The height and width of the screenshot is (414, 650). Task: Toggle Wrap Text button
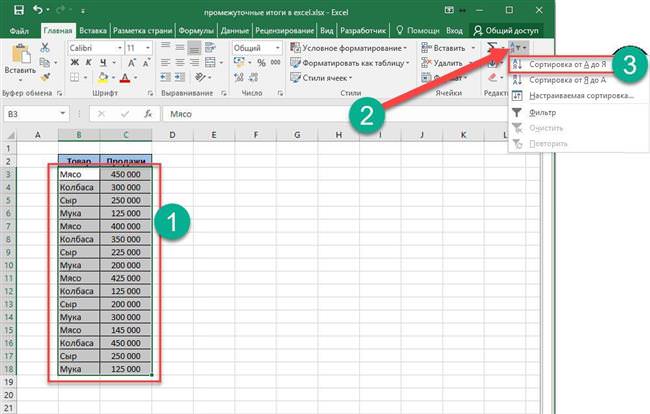click(x=211, y=47)
